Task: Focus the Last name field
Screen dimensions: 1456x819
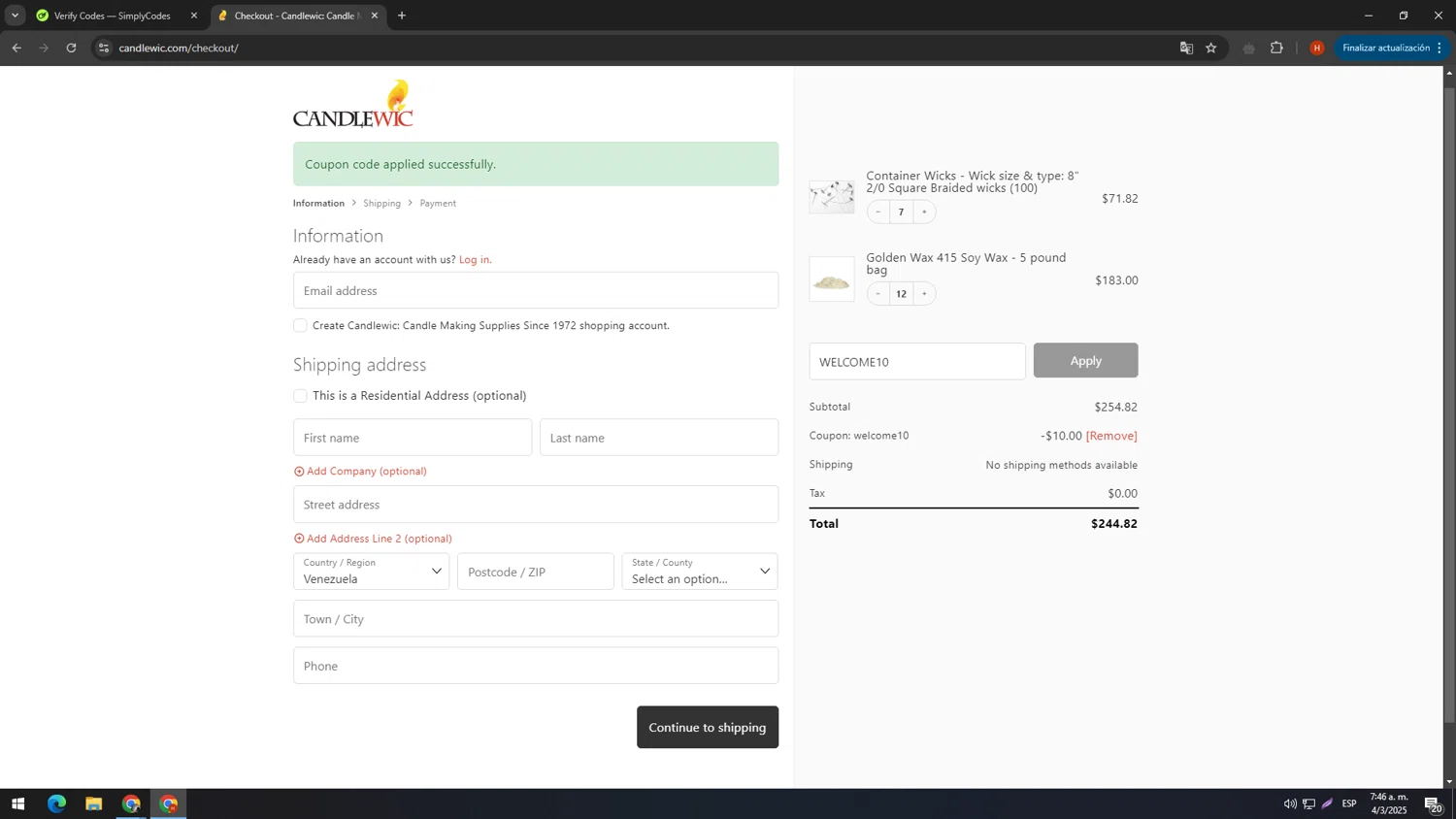Action: point(659,438)
